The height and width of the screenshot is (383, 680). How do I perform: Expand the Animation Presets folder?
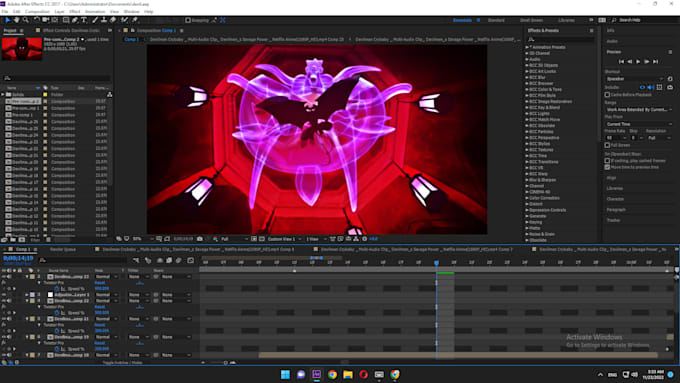click(x=527, y=47)
